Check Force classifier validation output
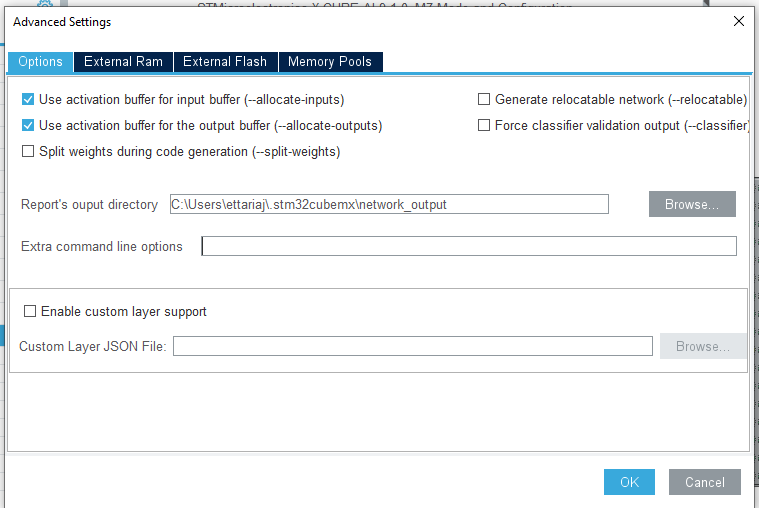The width and height of the screenshot is (759, 508). click(x=484, y=126)
